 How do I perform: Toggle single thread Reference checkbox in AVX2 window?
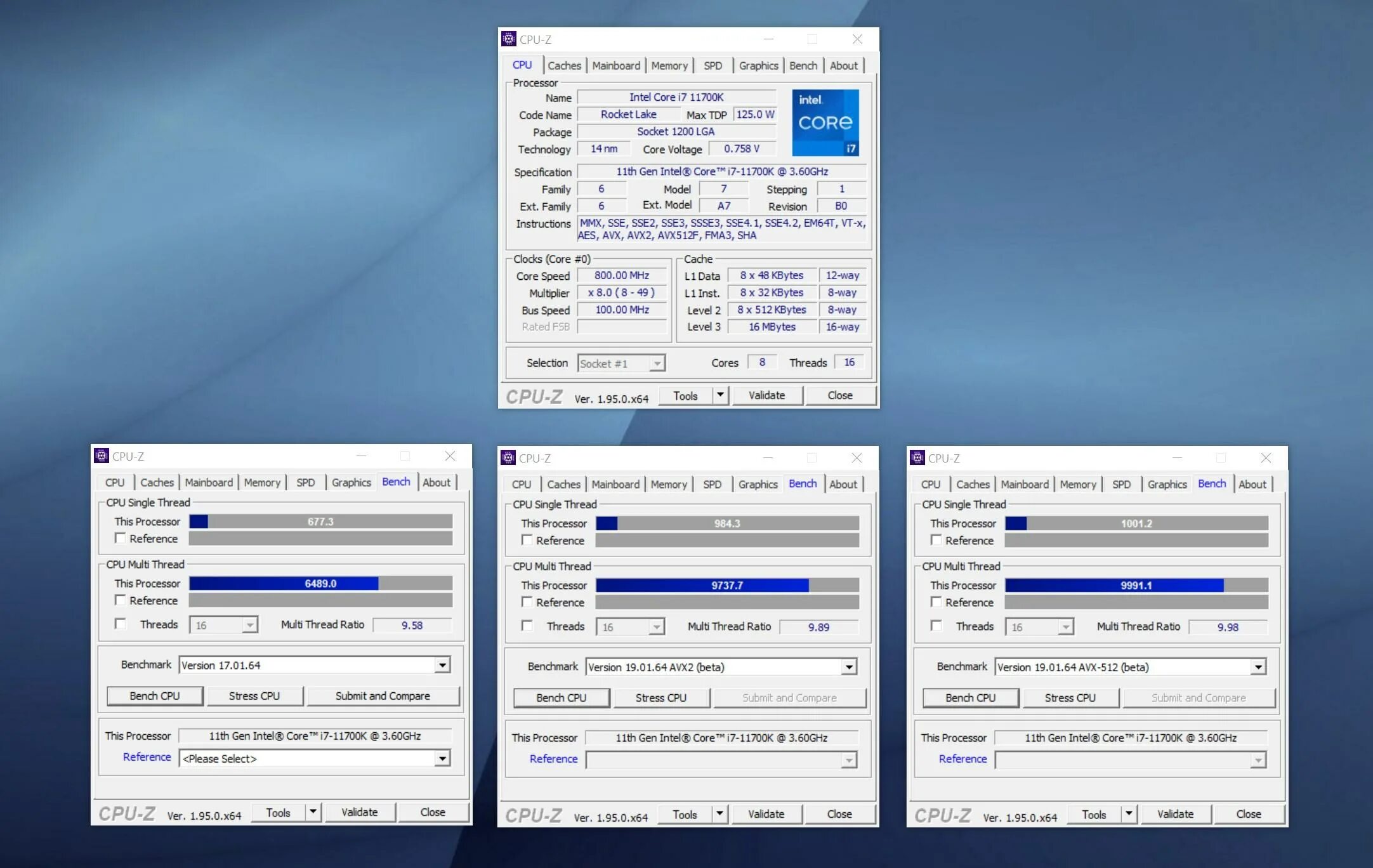[x=527, y=540]
